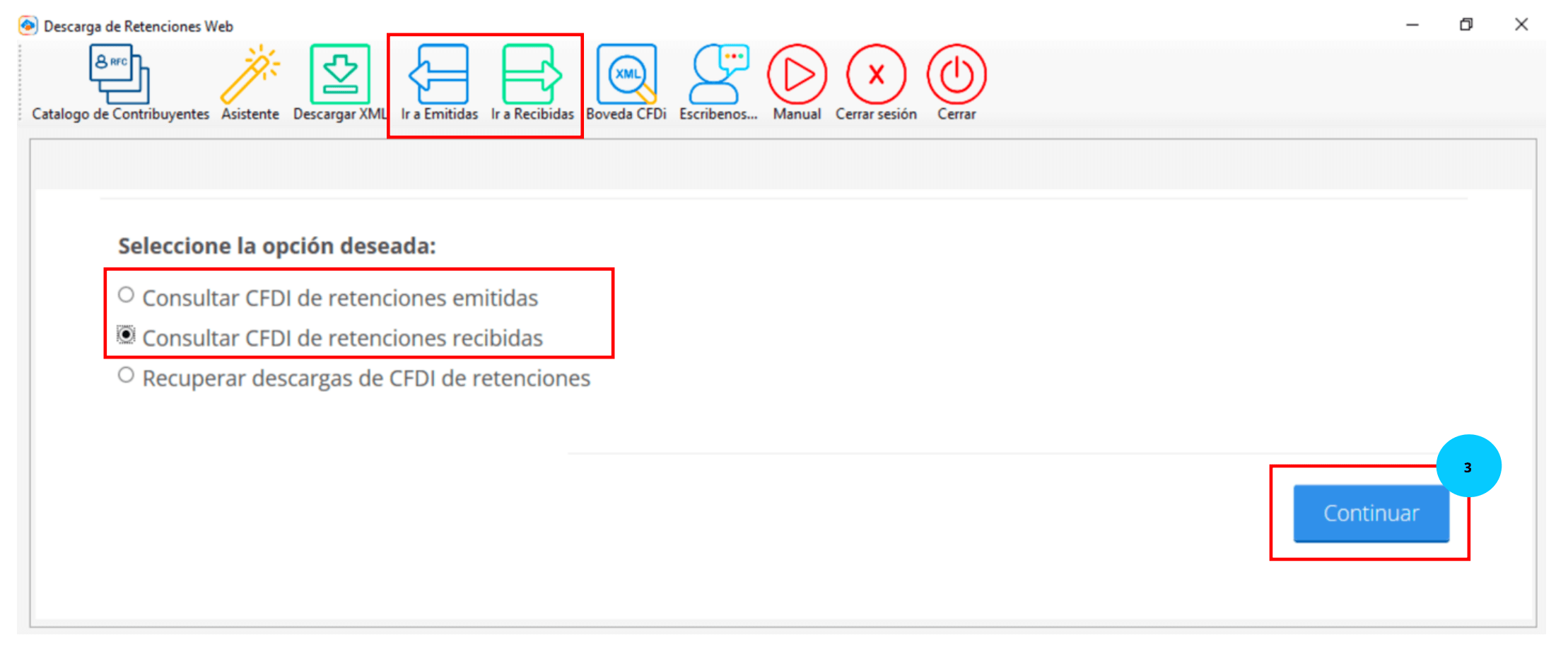Screen dimensions: 1568x652
Task: Open the Manual playback icon
Action: [x=796, y=74]
